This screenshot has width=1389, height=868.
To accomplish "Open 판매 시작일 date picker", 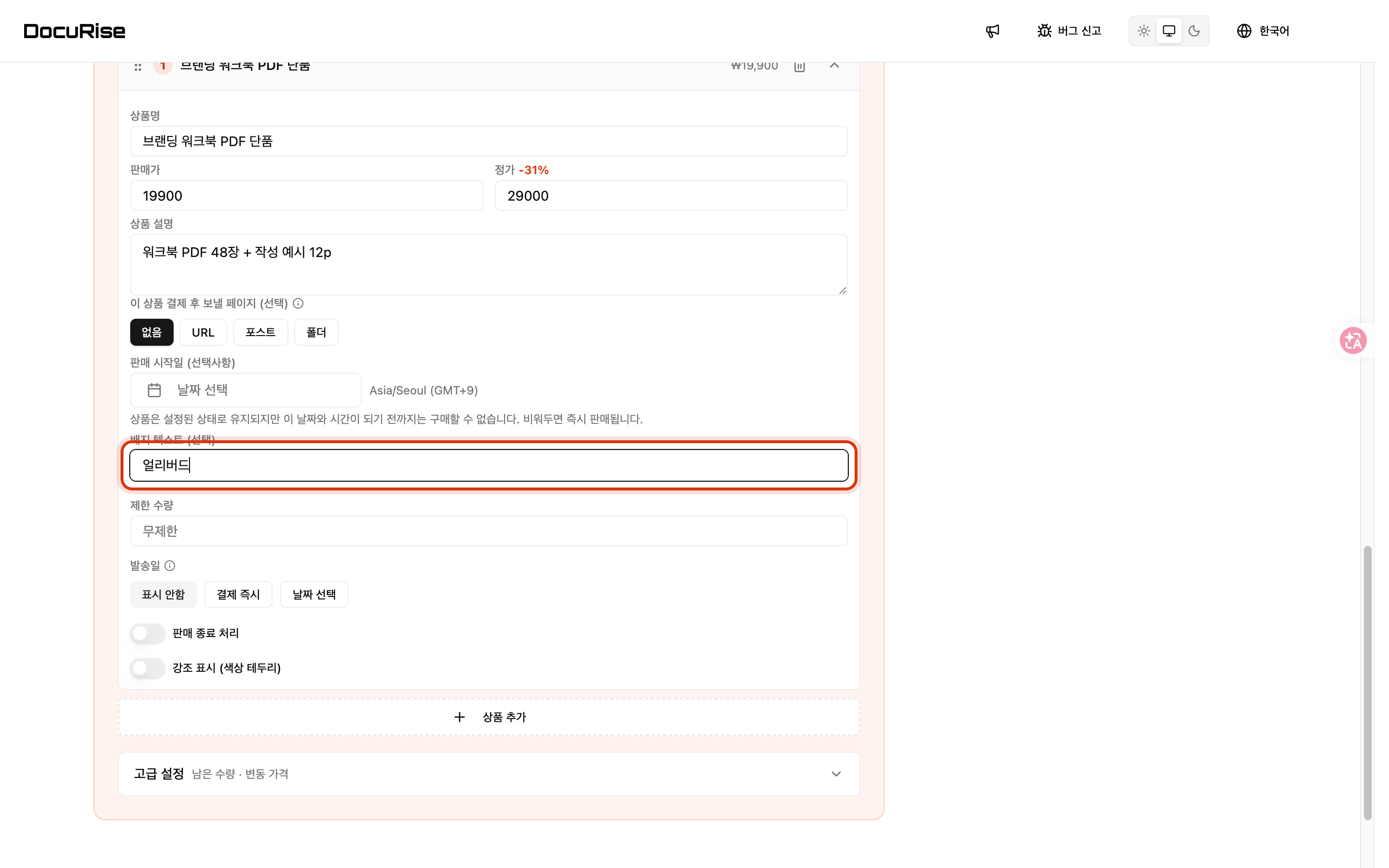I will coord(245,391).
